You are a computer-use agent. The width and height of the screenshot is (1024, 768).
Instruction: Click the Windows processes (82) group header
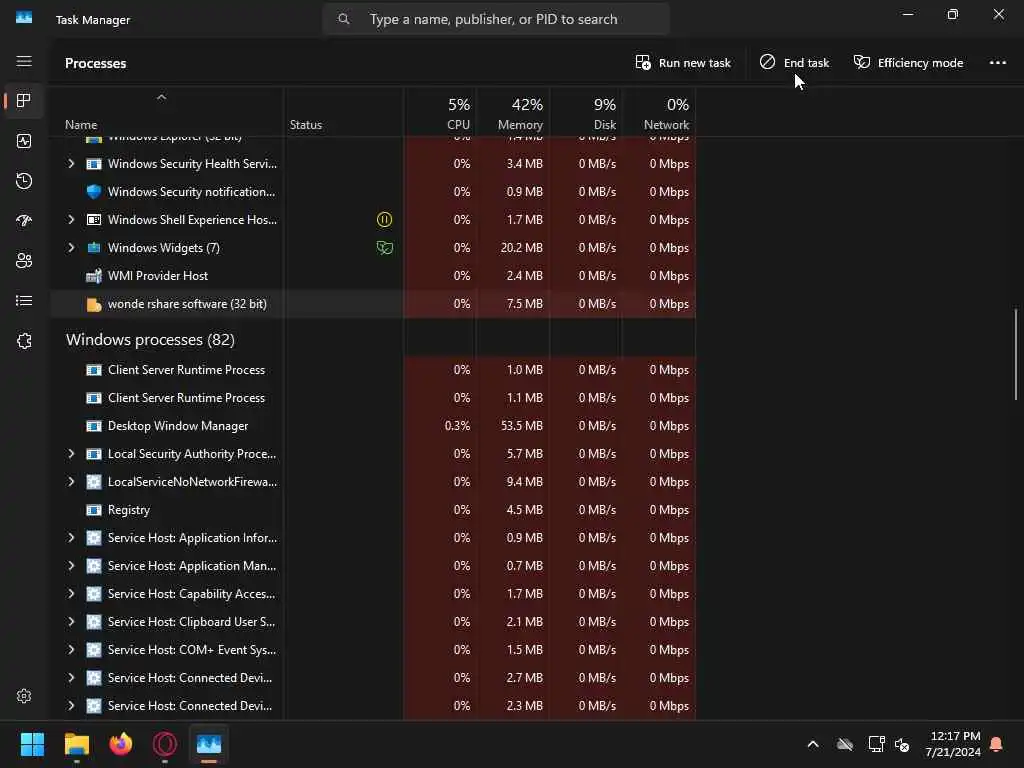point(150,340)
